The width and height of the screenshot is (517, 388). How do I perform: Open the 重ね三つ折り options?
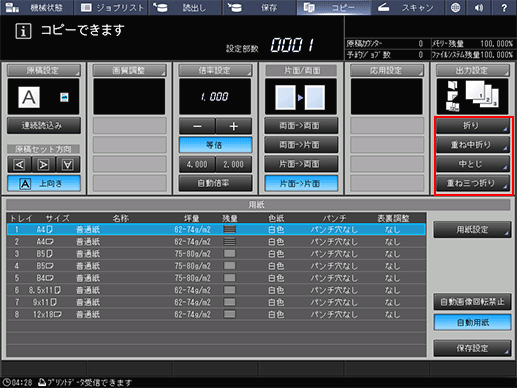point(473,183)
